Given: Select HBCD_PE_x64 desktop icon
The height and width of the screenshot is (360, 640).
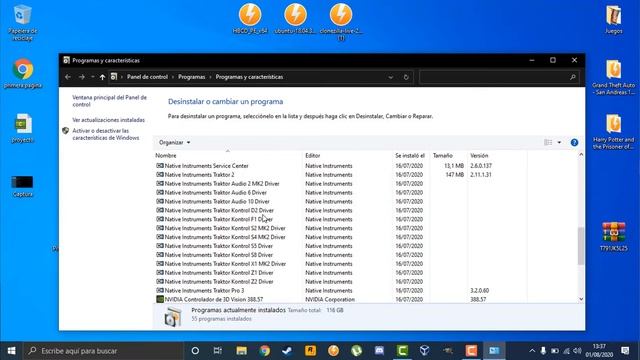Looking at the screenshot, I should click(250, 19).
